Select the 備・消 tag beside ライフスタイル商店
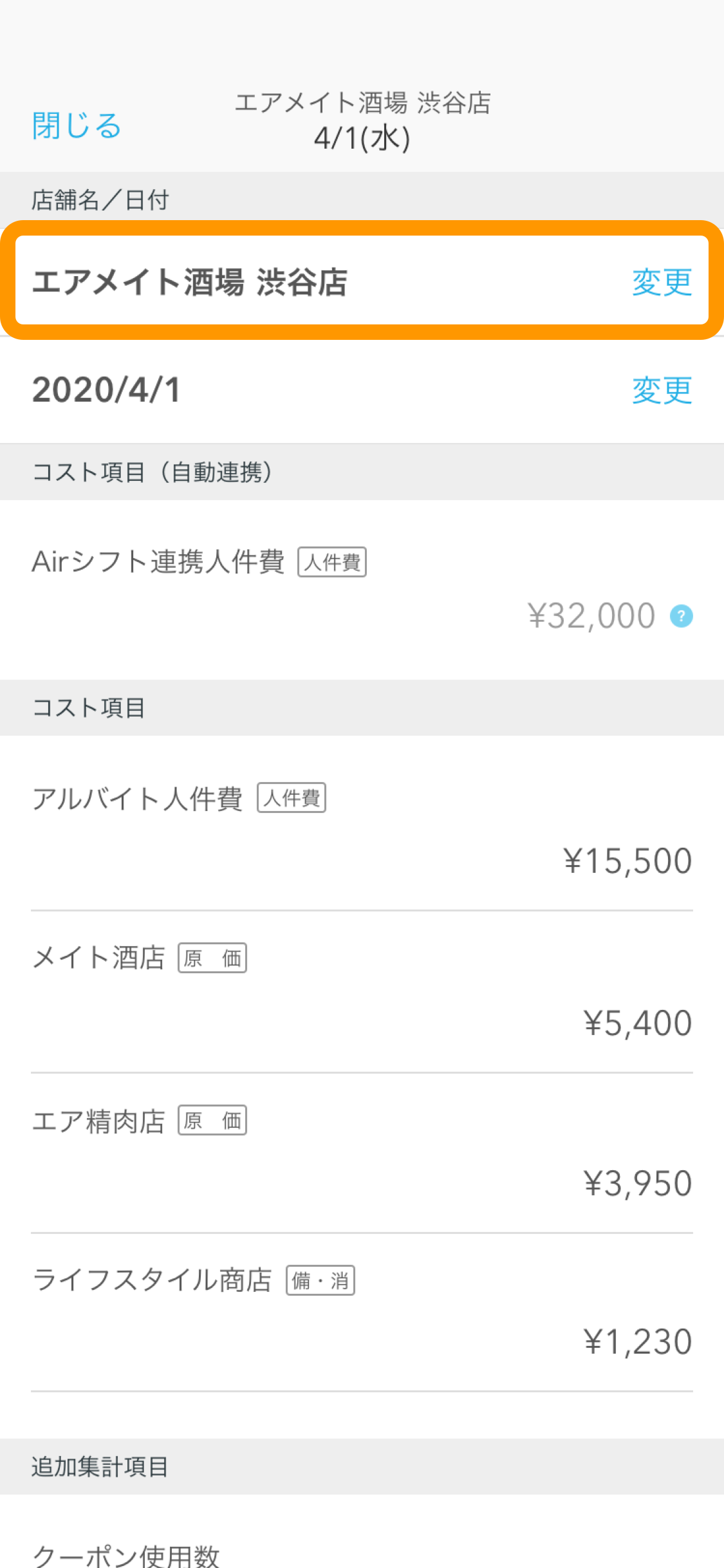 [320, 1280]
